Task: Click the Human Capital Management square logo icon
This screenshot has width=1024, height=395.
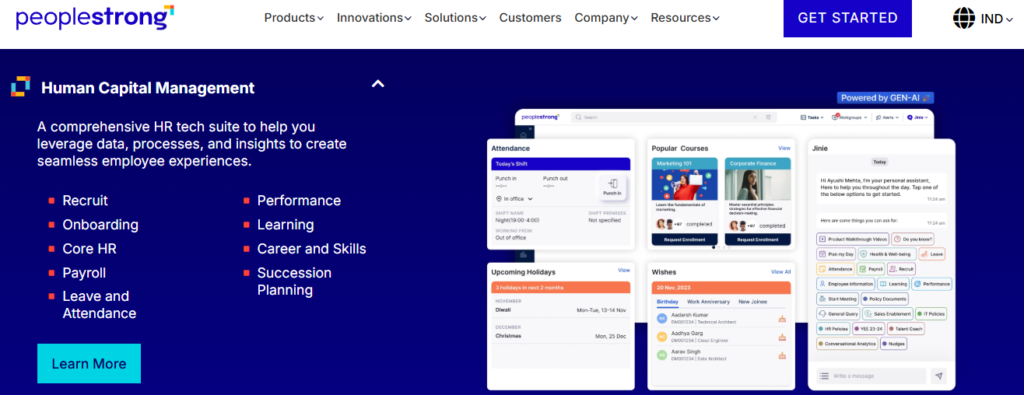Action: [21, 87]
